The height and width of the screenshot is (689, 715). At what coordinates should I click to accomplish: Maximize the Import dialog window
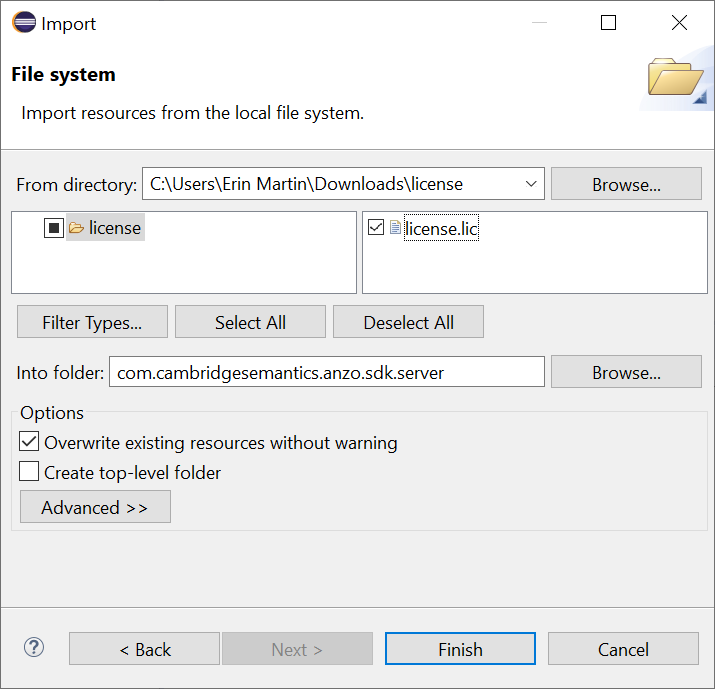pyautogui.click(x=608, y=22)
